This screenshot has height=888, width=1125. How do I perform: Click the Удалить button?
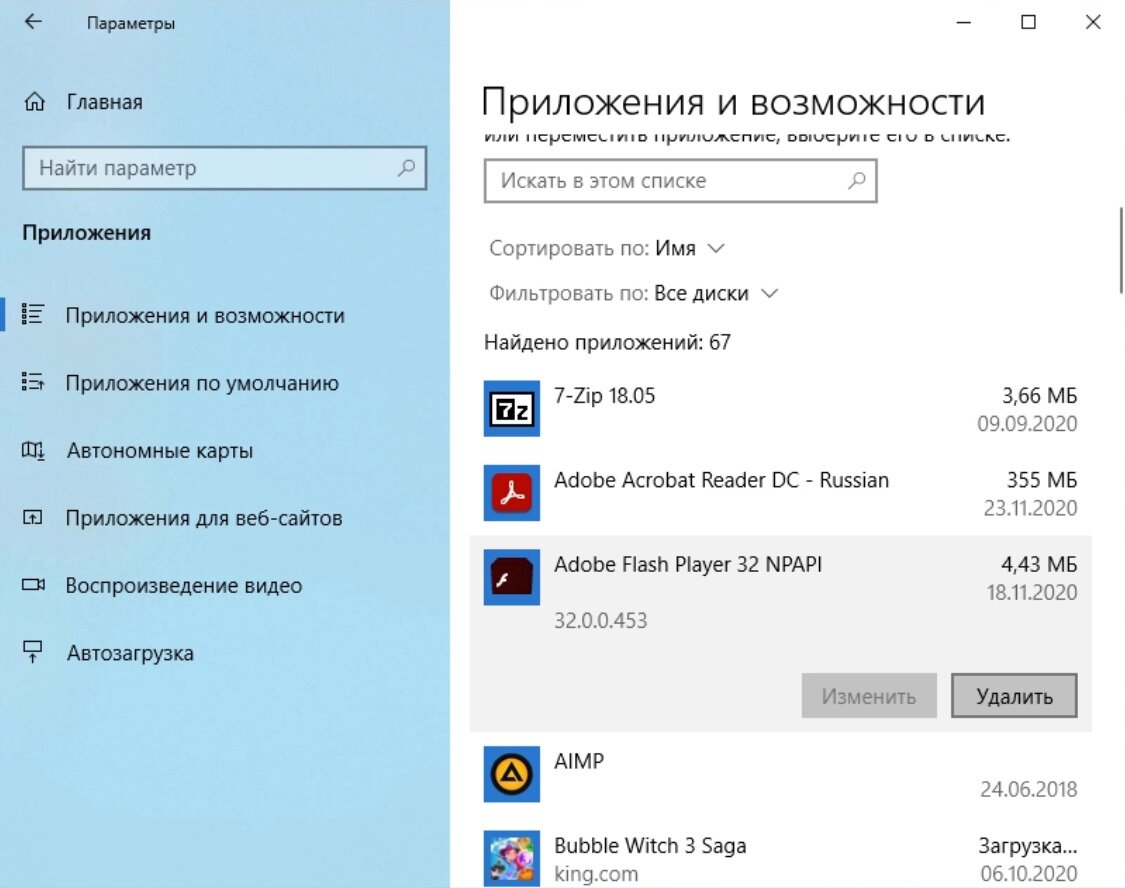(x=1014, y=696)
